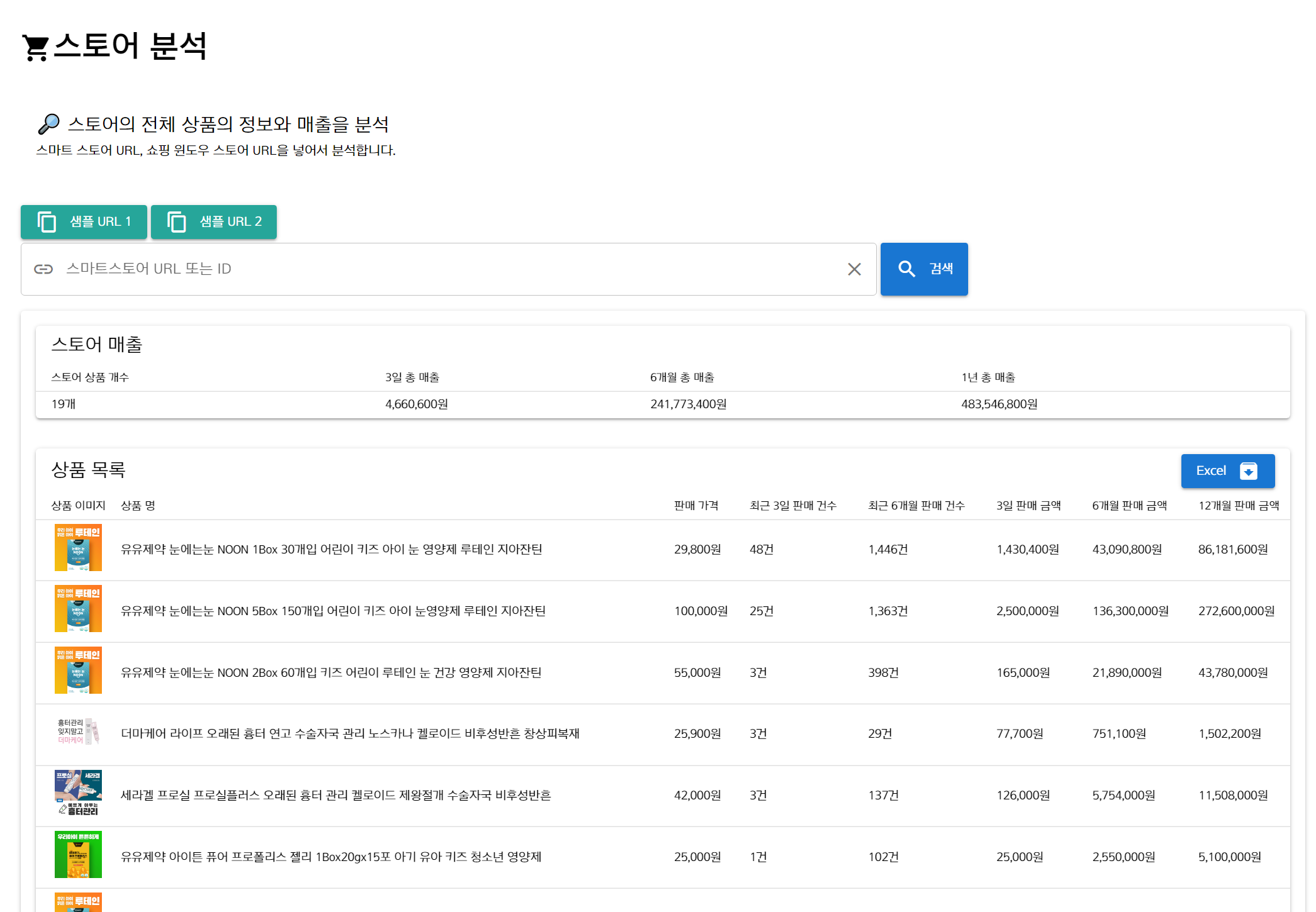Open 더마케어 라이프 scar care product thumbnail
Screen dimensions: 1316x912
[x=78, y=732]
